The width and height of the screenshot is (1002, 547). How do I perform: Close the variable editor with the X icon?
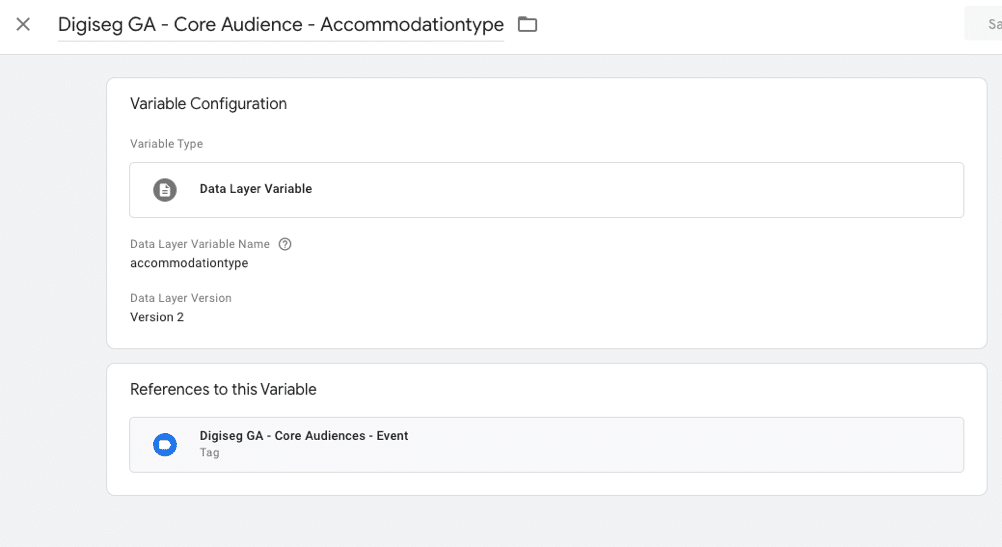pyautogui.click(x=23, y=24)
